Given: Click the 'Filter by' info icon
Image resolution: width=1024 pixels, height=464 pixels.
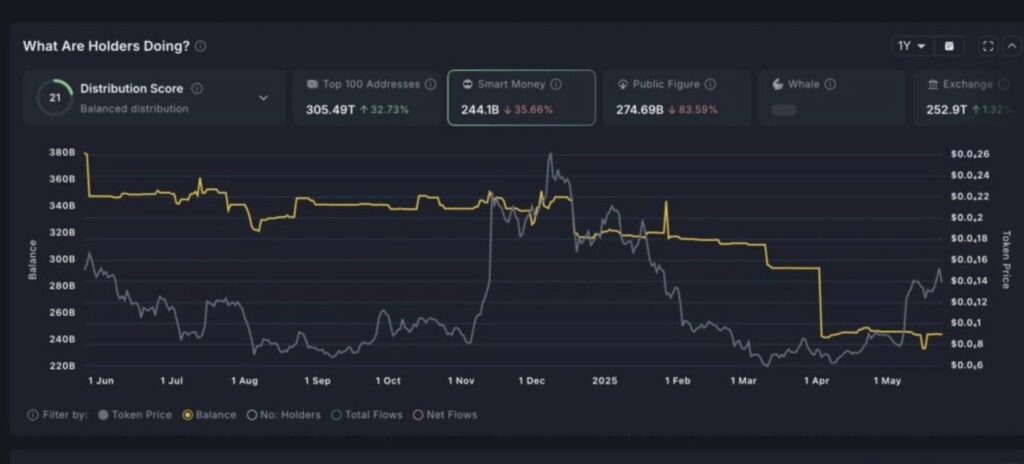Looking at the screenshot, I should pyautogui.click(x=34, y=414).
